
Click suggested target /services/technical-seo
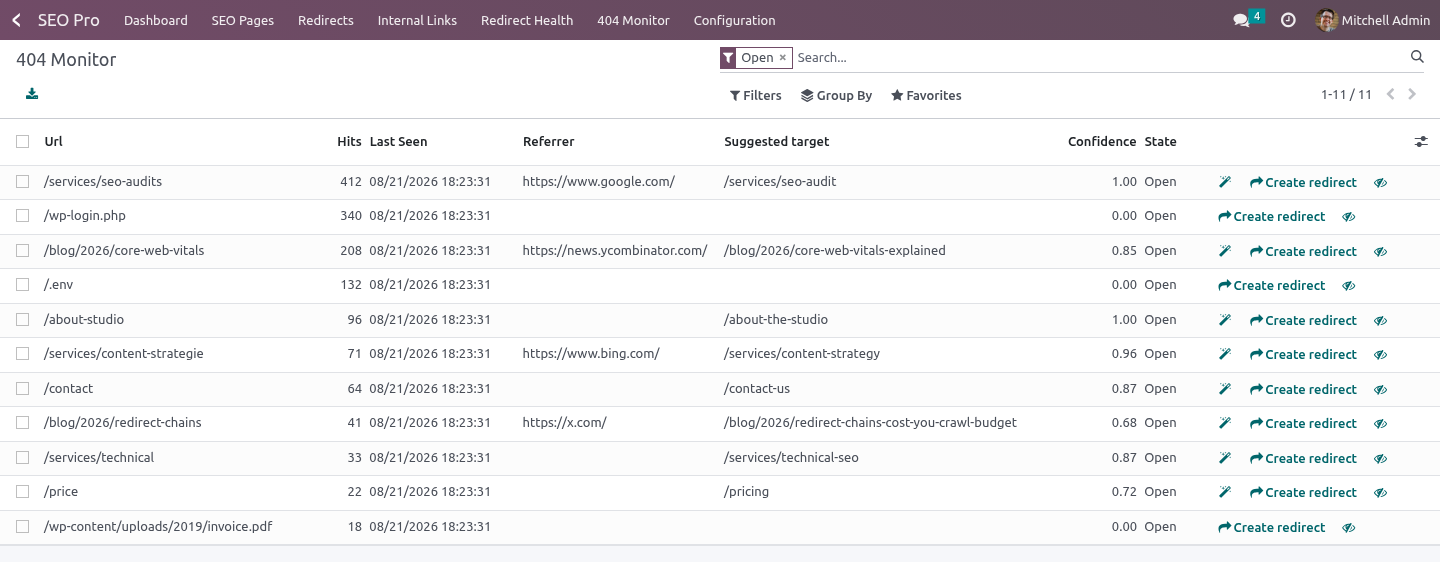click(791, 458)
